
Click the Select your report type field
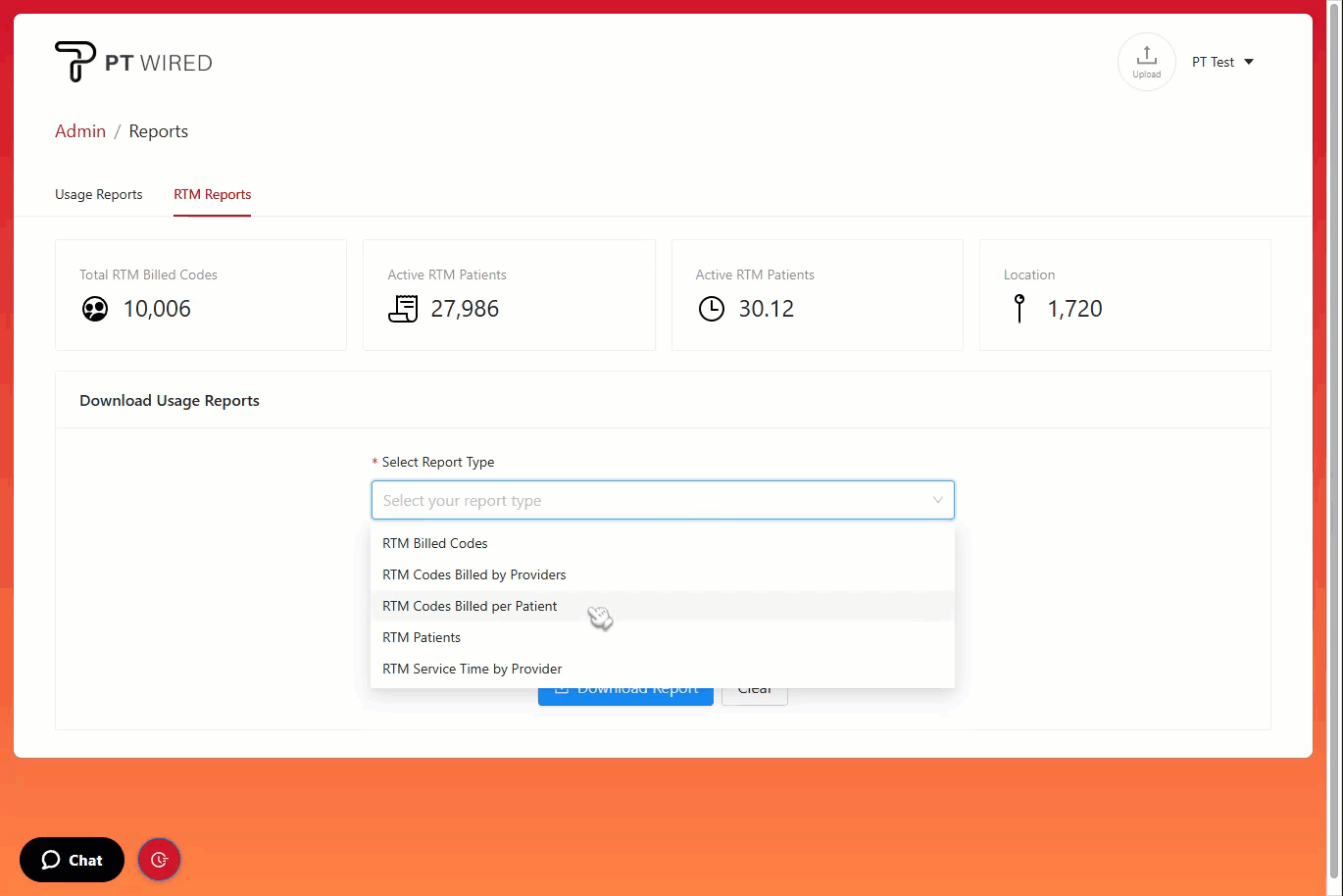coord(647,500)
